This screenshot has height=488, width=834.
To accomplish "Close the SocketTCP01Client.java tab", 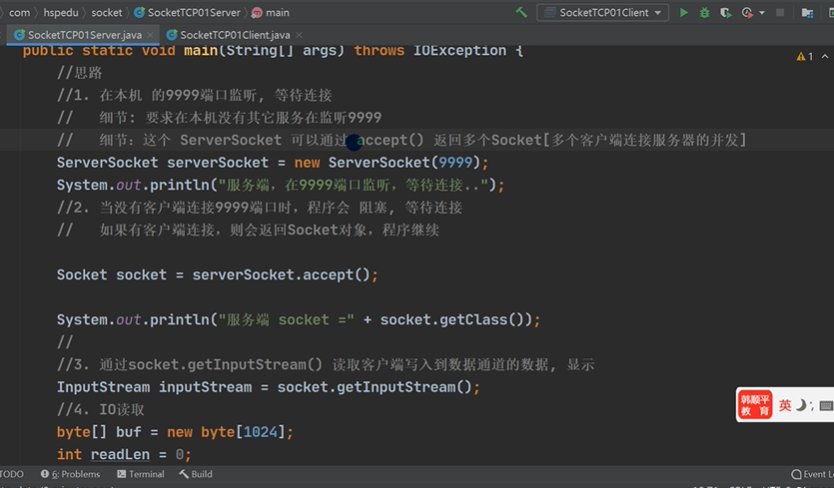I will click(x=299, y=35).
